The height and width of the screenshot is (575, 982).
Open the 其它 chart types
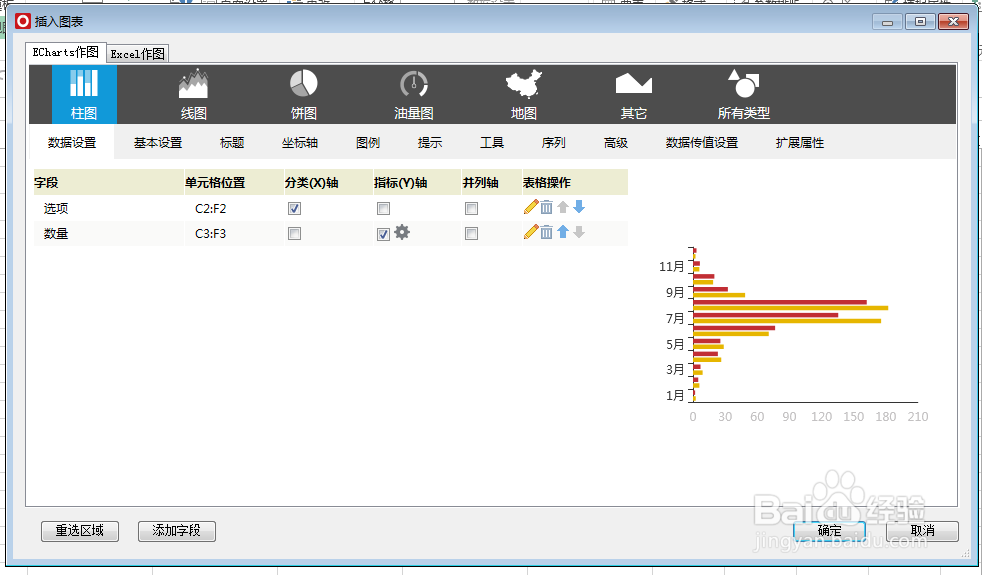(x=634, y=94)
